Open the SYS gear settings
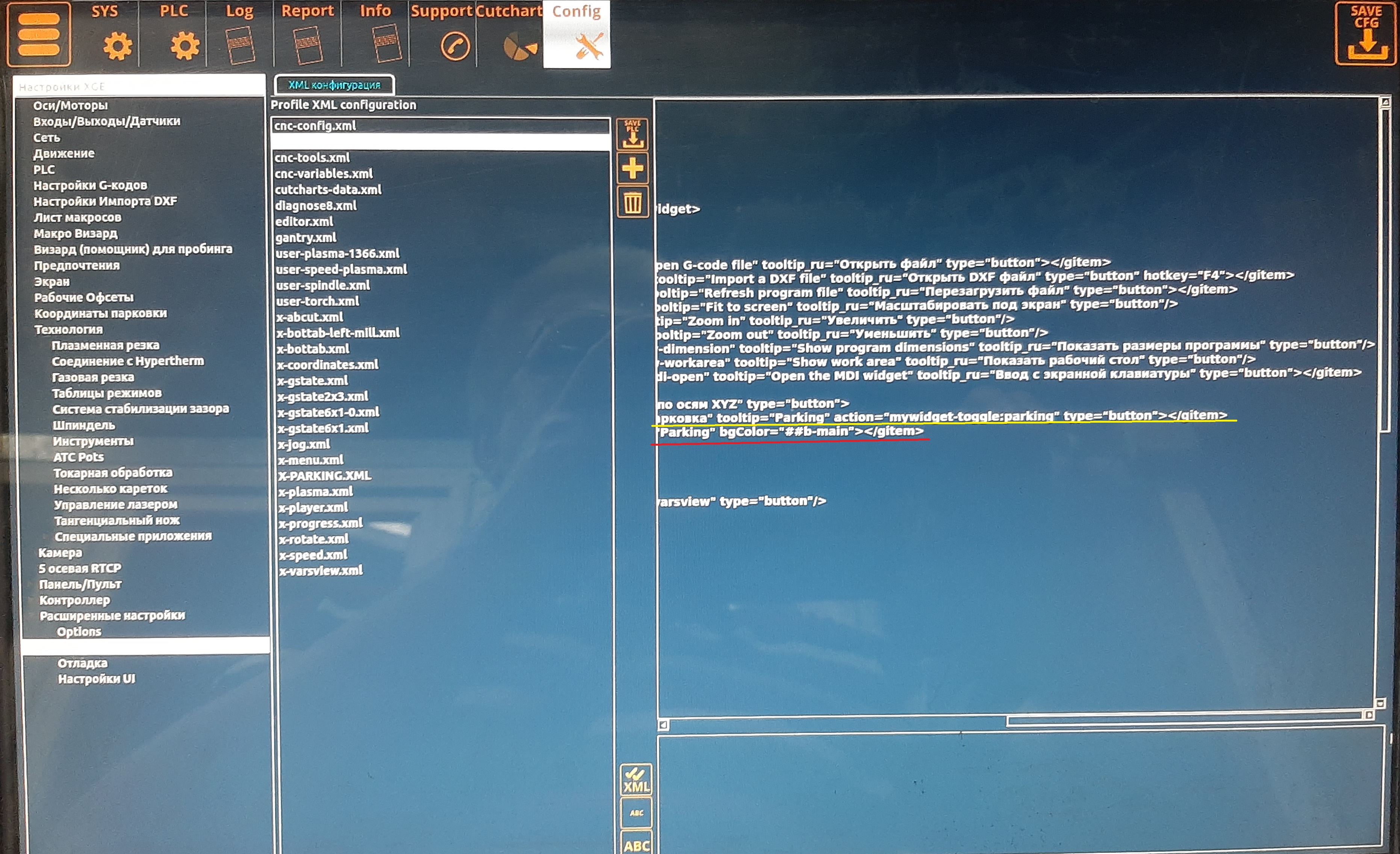Image resolution: width=1400 pixels, height=854 pixels. click(117, 45)
